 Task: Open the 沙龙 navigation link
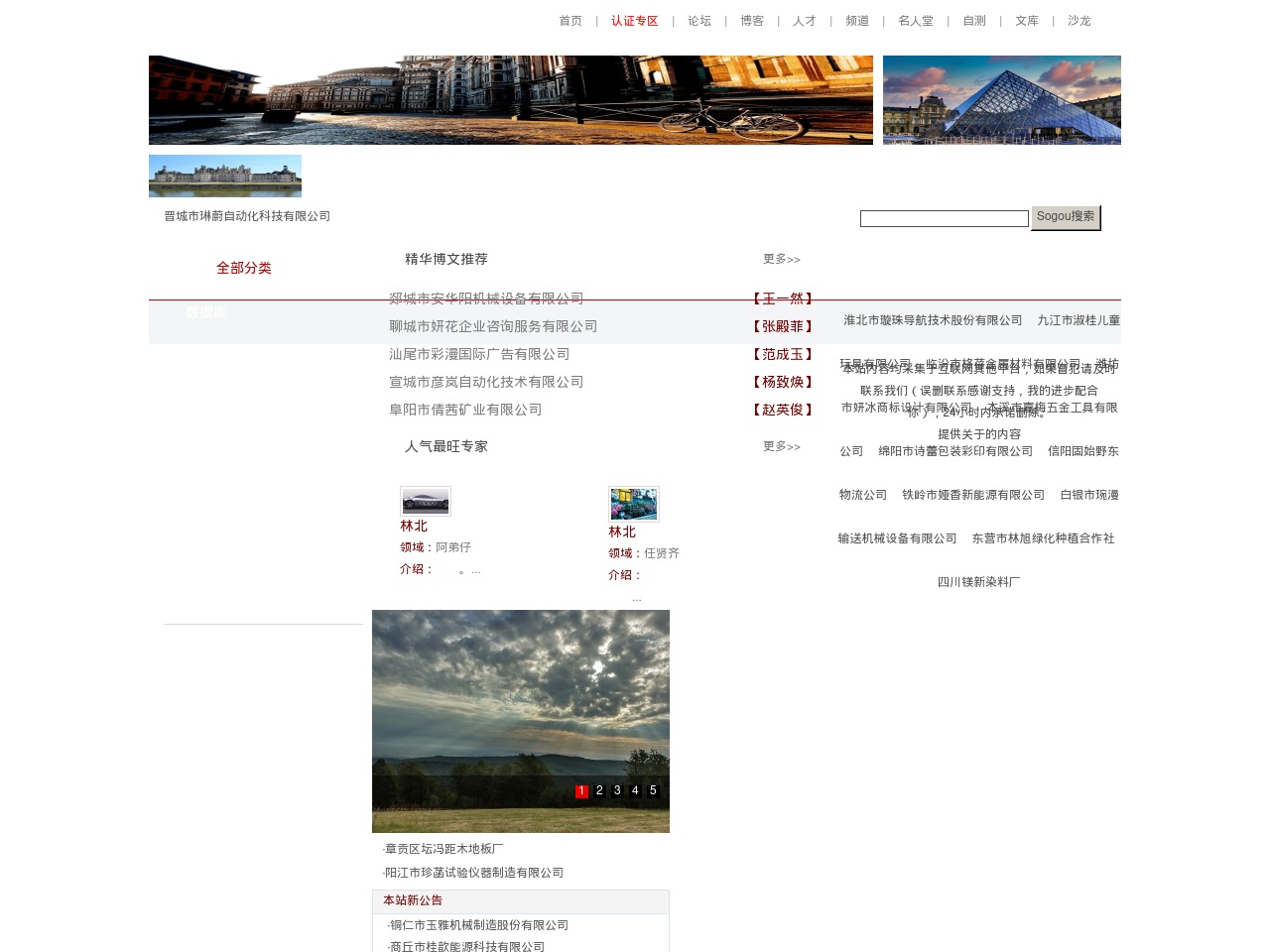click(x=1079, y=21)
